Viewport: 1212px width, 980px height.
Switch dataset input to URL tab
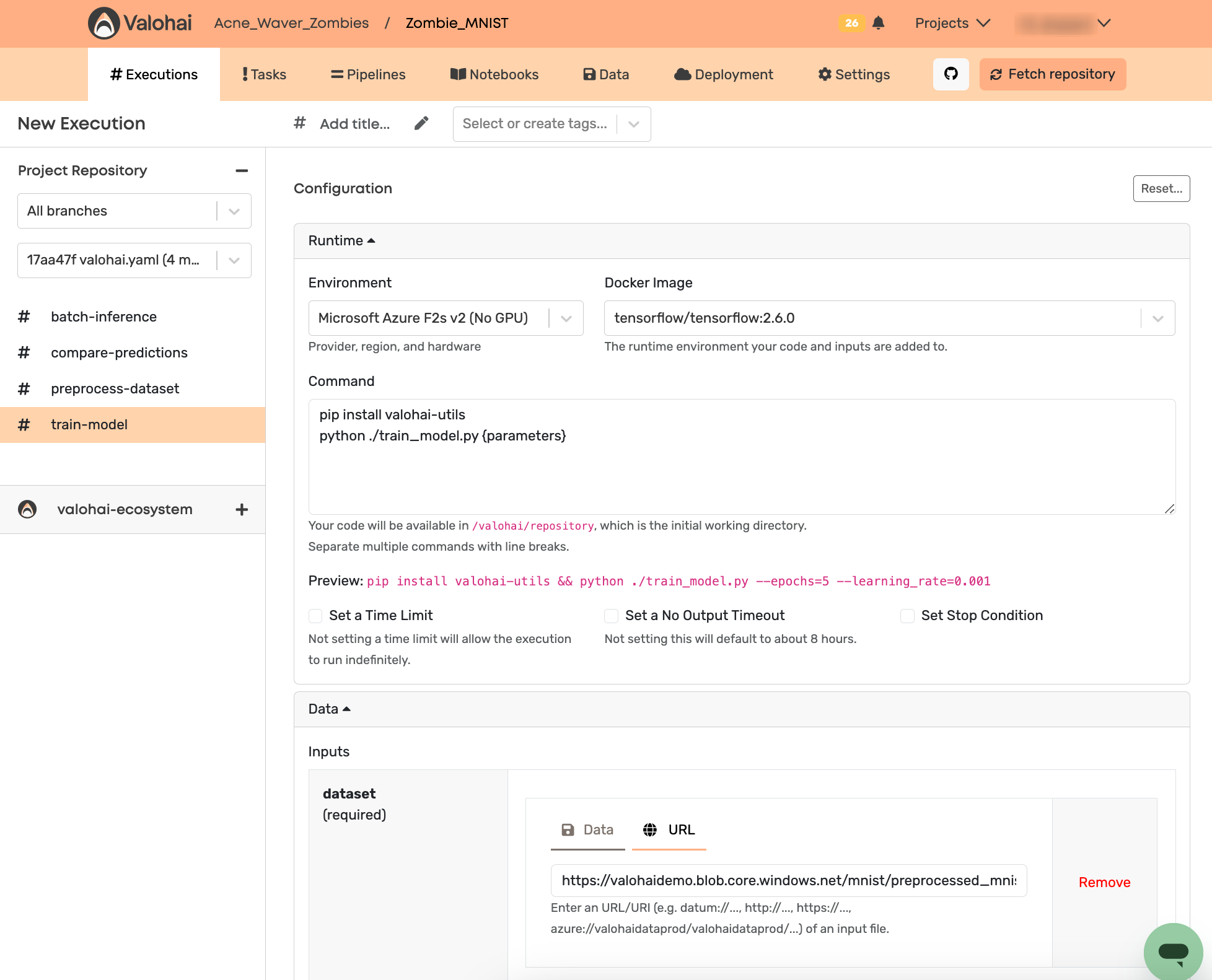click(669, 830)
